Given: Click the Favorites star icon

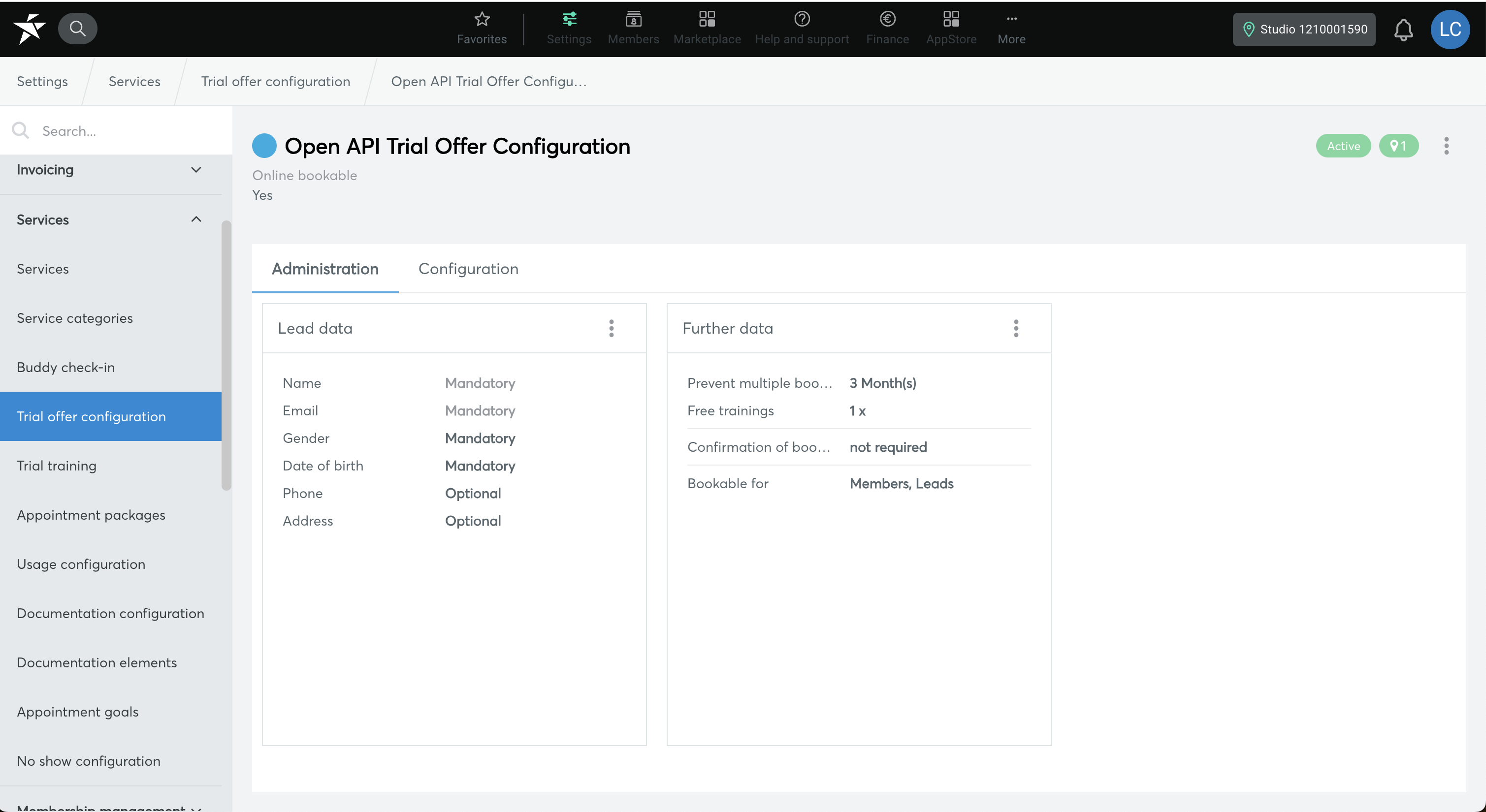Looking at the screenshot, I should point(482,20).
